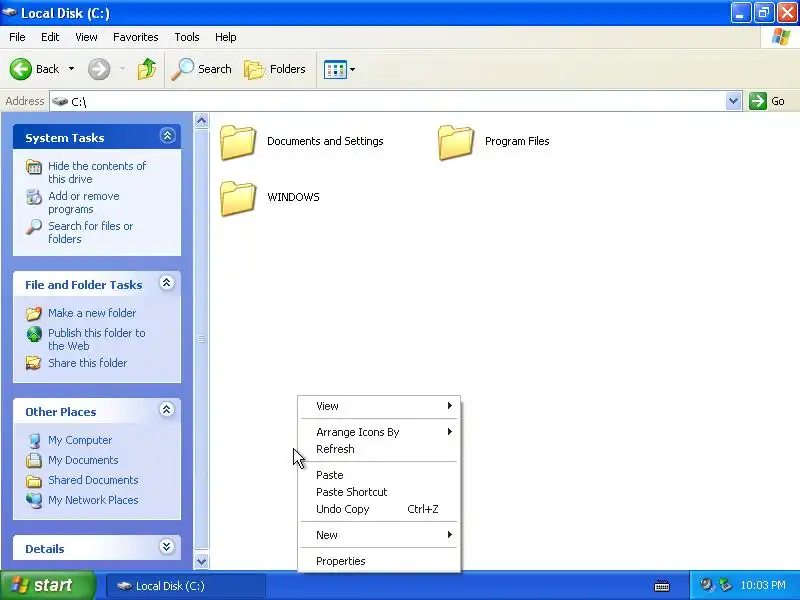Screen dimensions: 800x600
Task: Collapse the File and Folder Tasks panel
Action: (166, 283)
